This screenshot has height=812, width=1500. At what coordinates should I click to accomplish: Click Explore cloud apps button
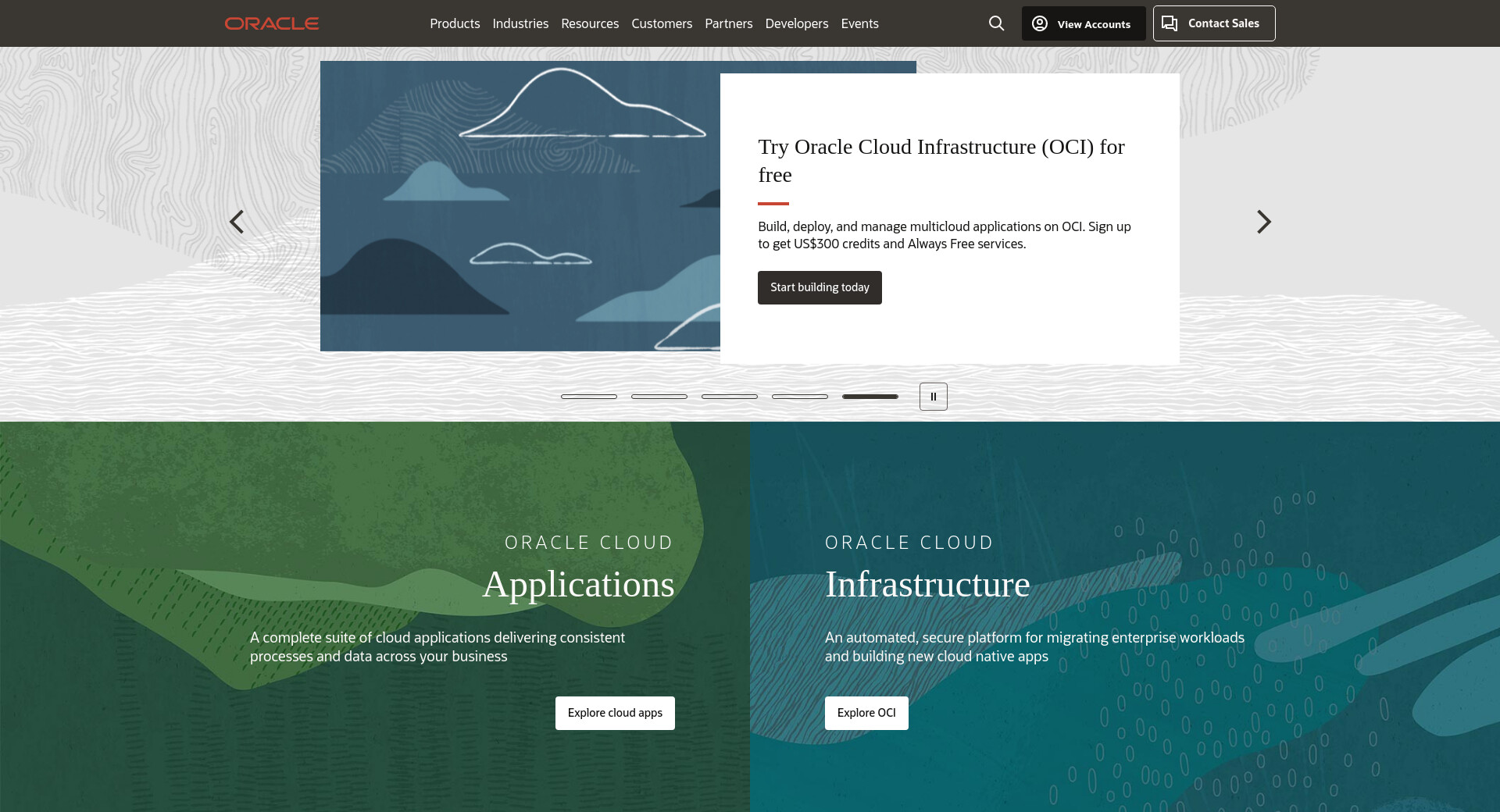(x=615, y=713)
